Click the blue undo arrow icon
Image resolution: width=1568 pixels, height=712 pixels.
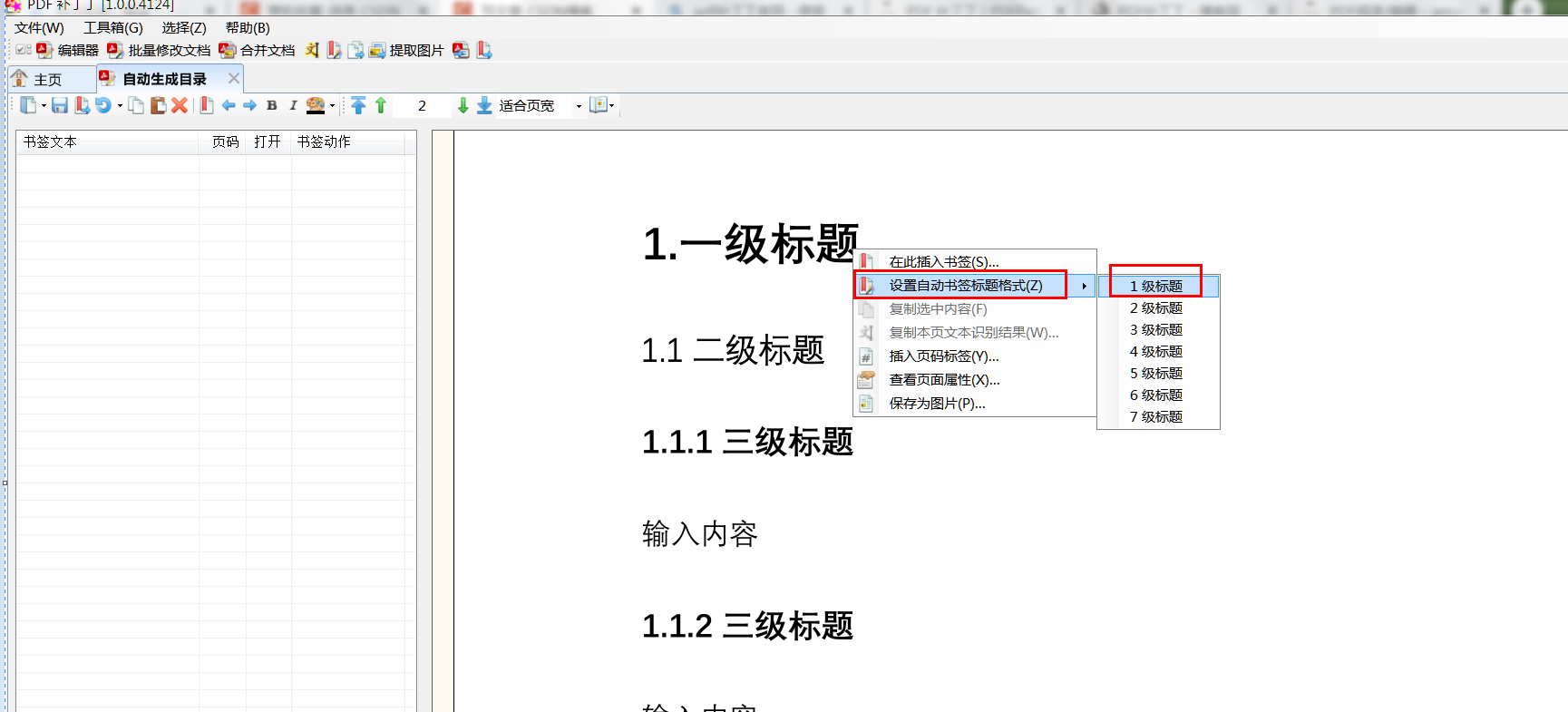pyautogui.click(x=103, y=105)
